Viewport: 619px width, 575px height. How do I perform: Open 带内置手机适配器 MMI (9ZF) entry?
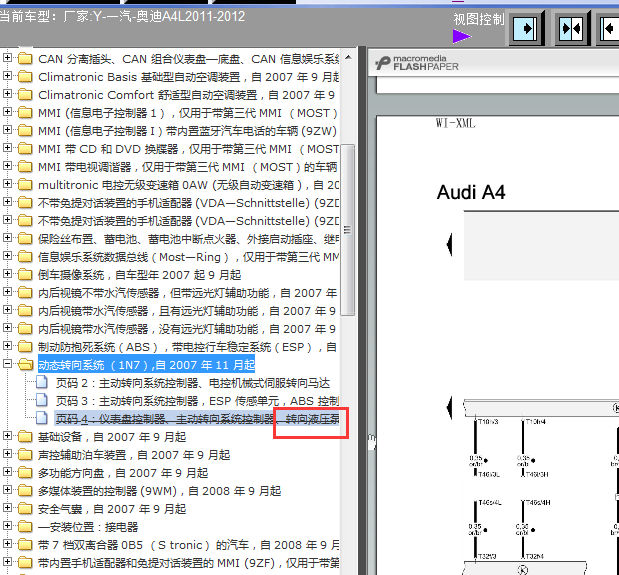point(188,563)
